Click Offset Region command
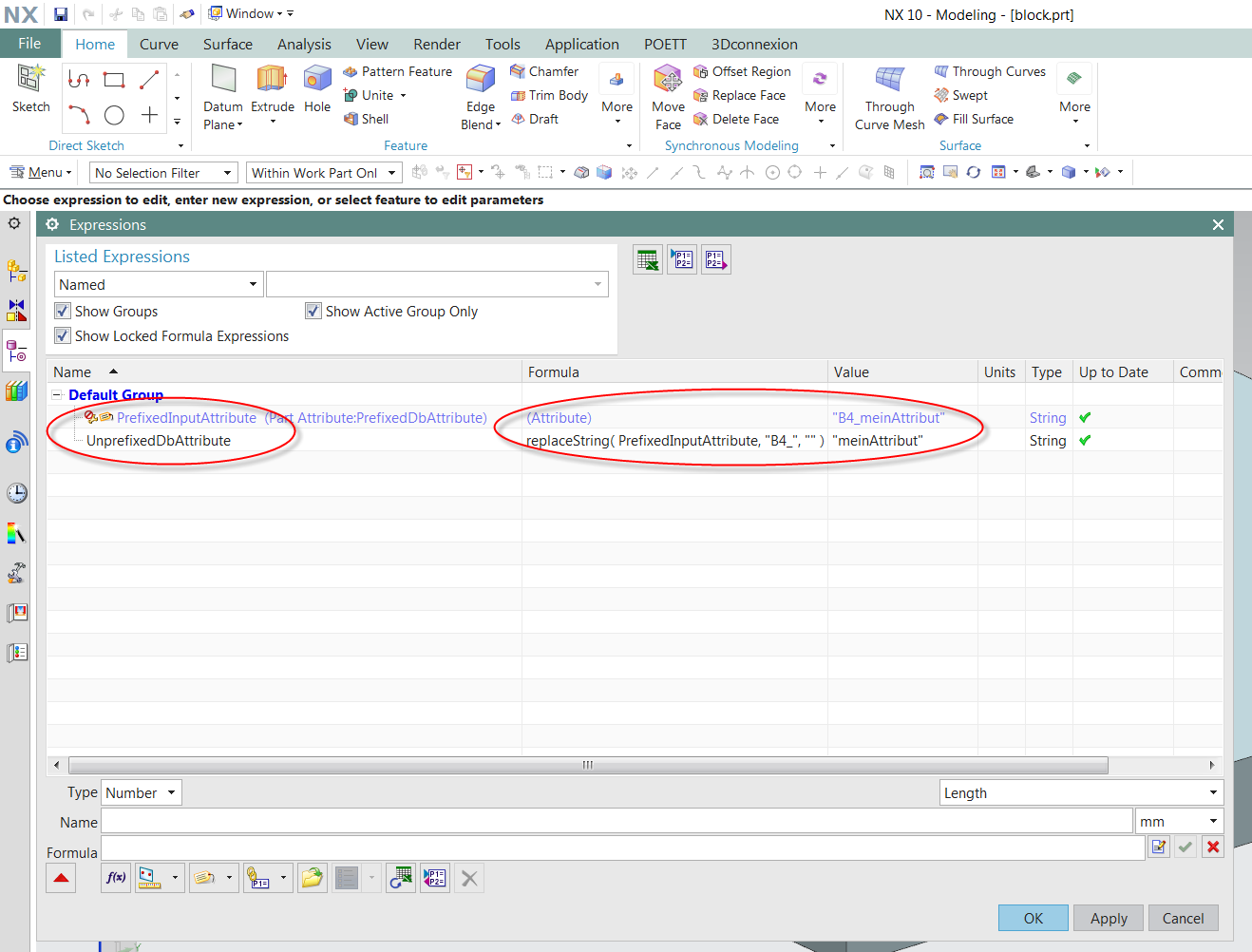This screenshot has width=1252, height=952. coord(742,71)
